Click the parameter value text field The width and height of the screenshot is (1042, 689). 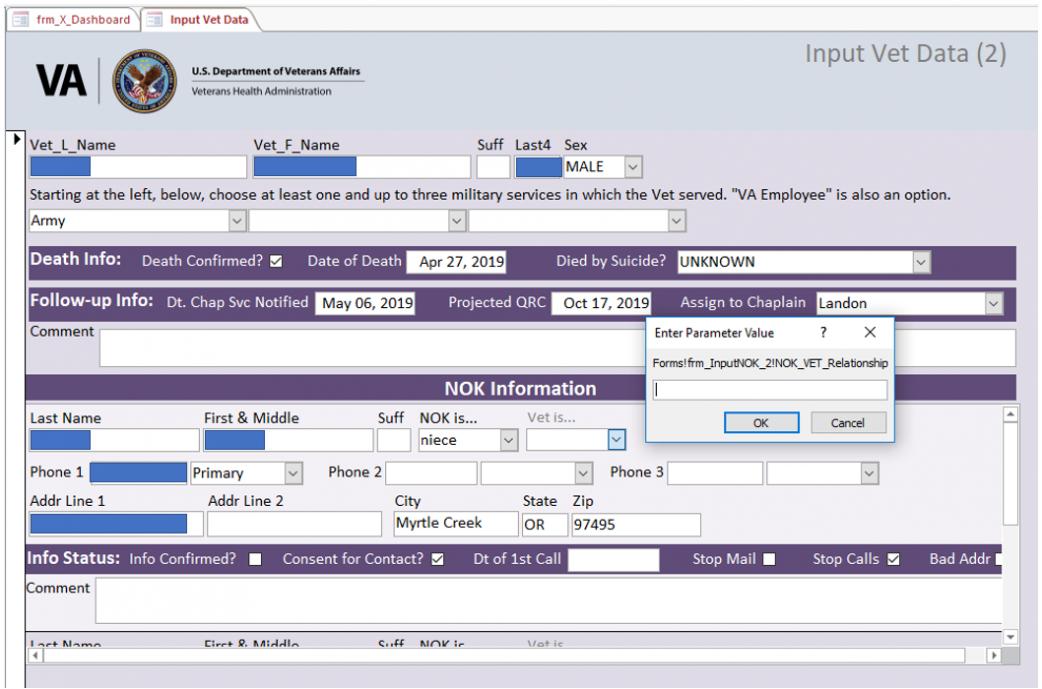tap(769, 391)
